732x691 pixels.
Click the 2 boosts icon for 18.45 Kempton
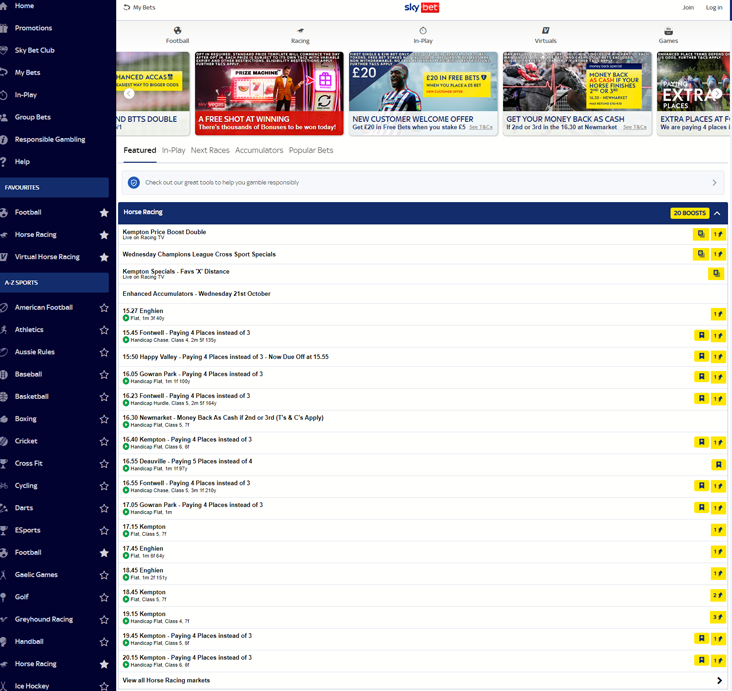pyautogui.click(x=718, y=595)
